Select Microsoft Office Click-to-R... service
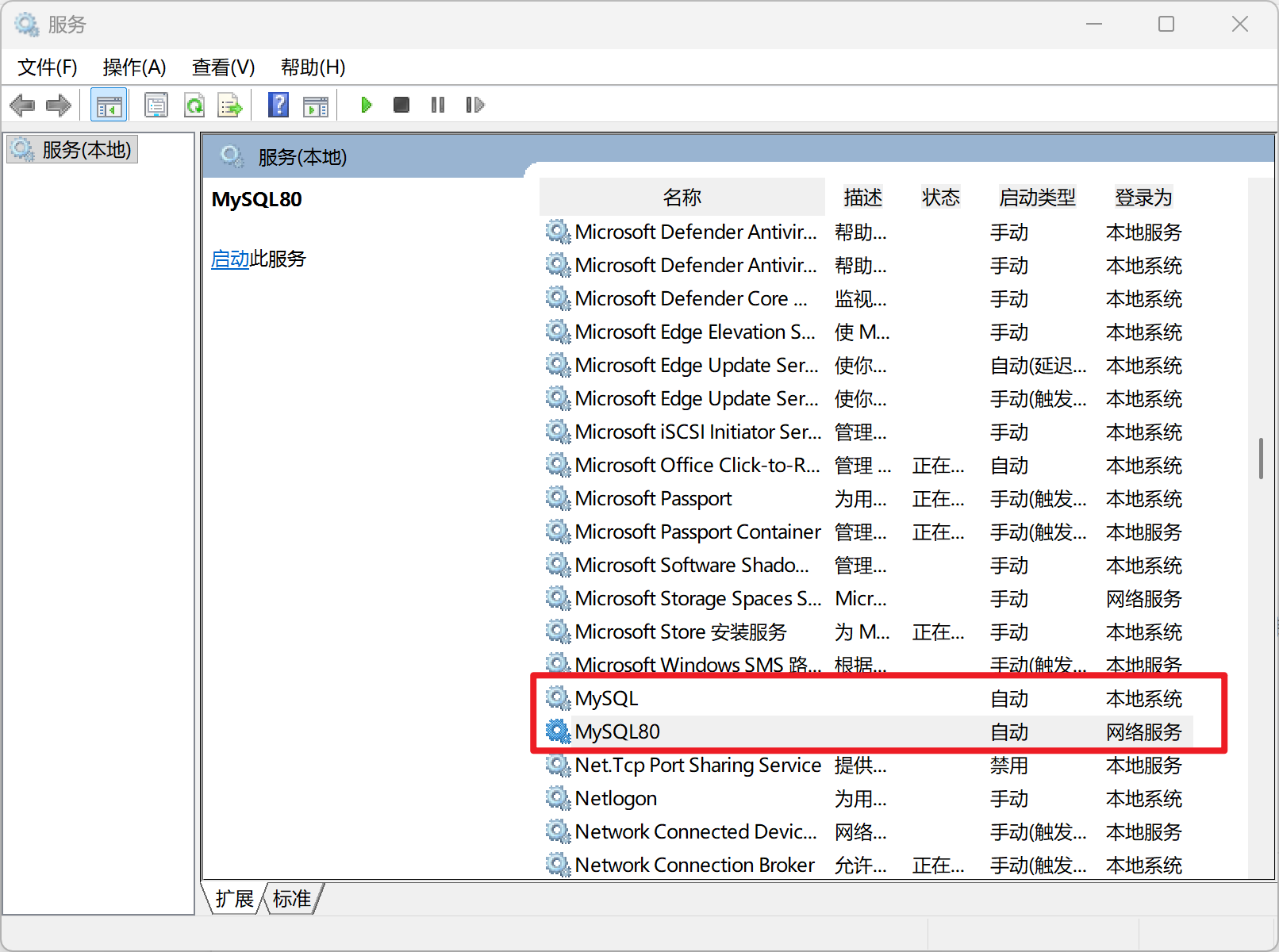Screen dimensions: 1279x952 pos(697,465)
